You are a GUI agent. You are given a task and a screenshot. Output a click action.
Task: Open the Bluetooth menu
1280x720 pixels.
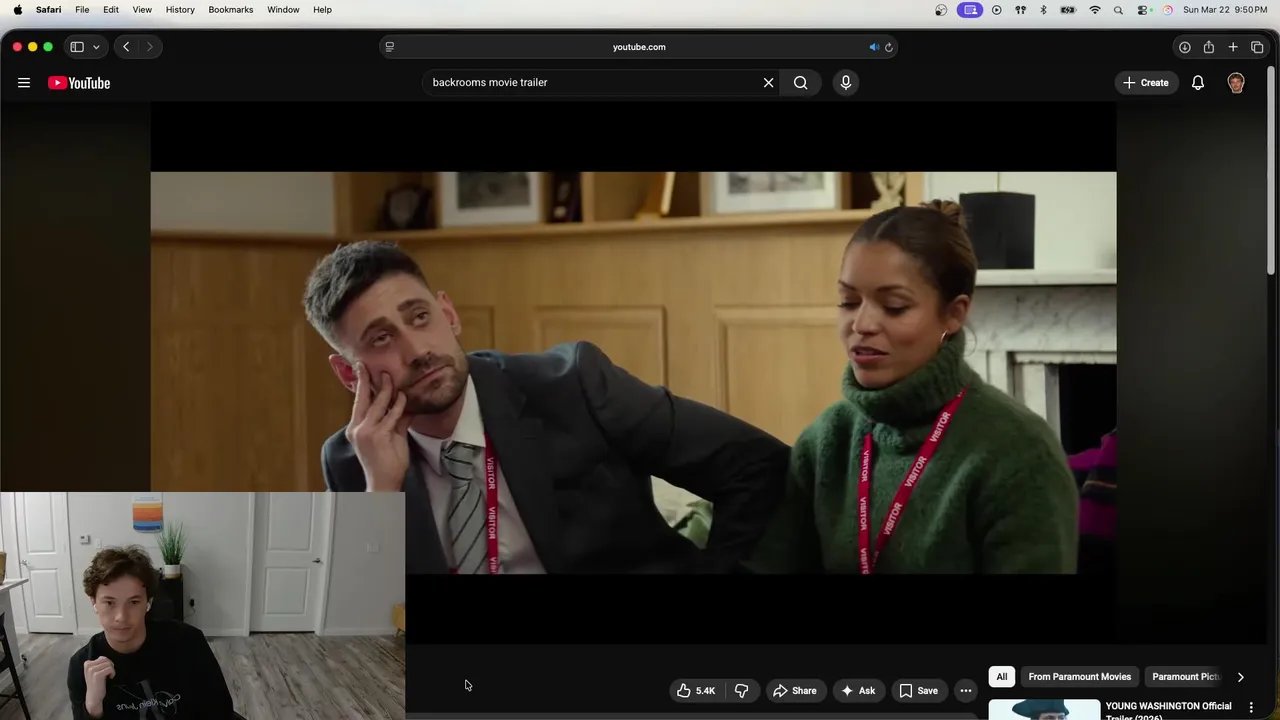tap(1043, 10)
